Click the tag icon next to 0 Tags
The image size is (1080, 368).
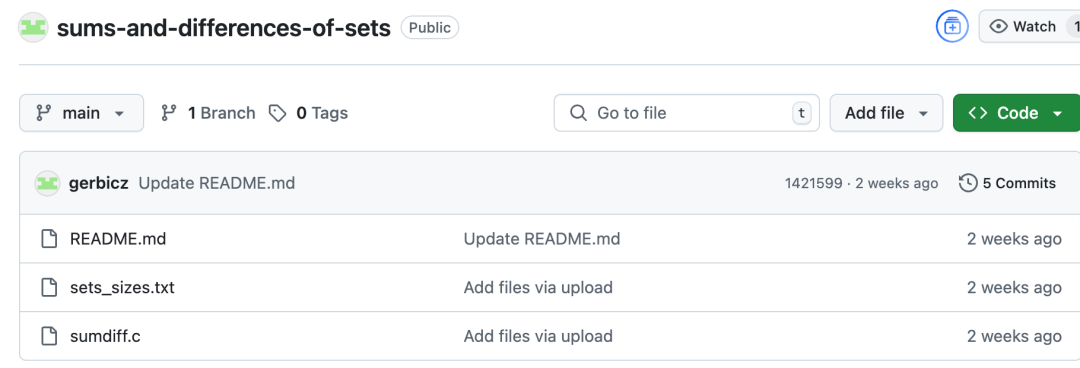coord(278,113)
